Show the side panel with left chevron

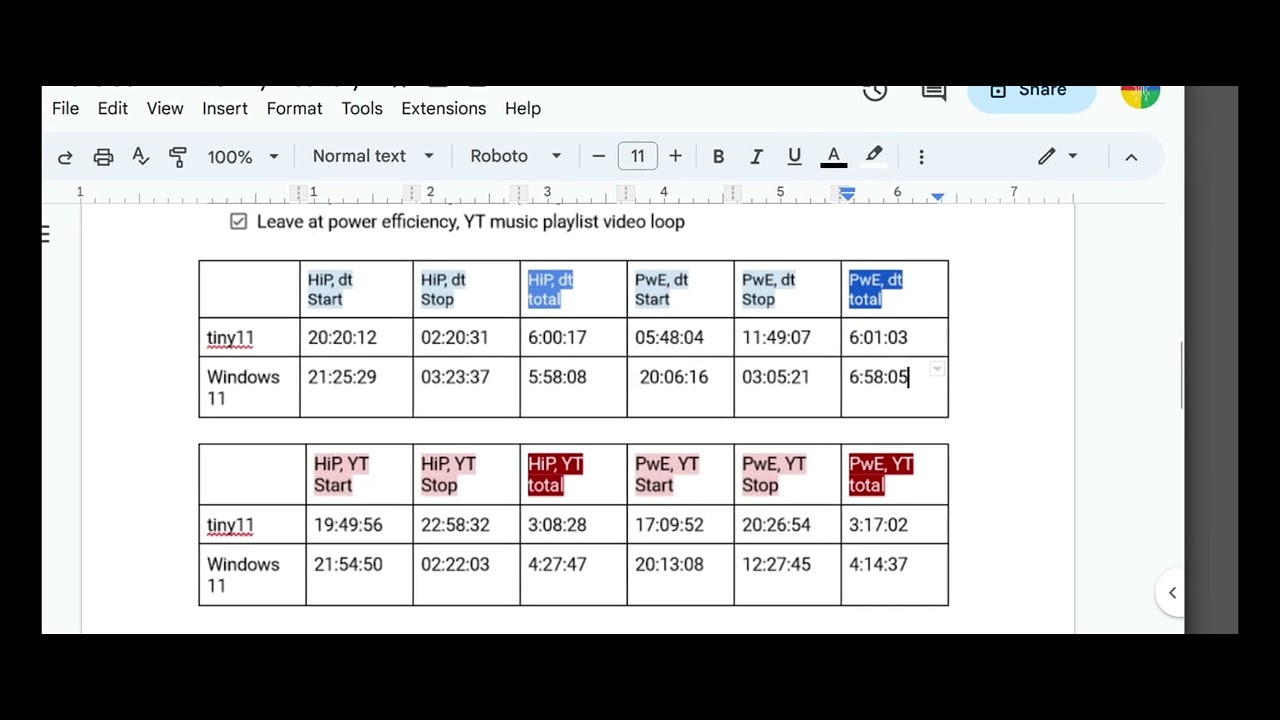pos(1172,592)
